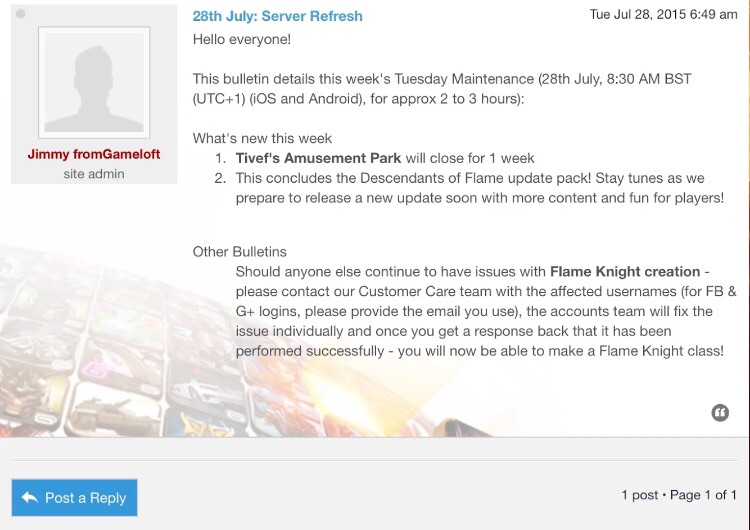Click the 'What's new this week' heading
This screenshot has width=750, height=530.
click(262, 138)
